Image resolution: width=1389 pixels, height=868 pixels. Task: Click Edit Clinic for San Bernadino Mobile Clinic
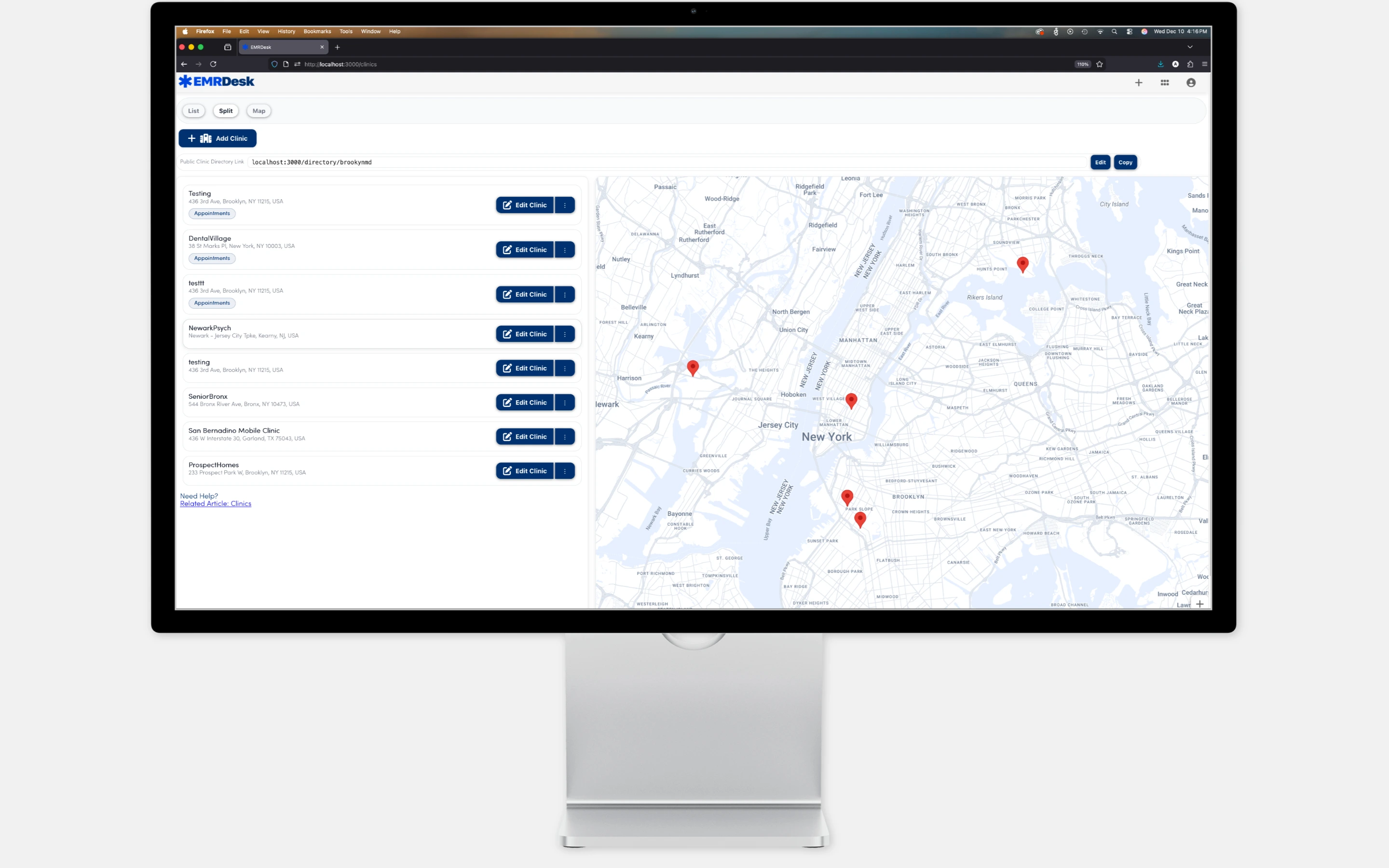(x=525, y=437)
